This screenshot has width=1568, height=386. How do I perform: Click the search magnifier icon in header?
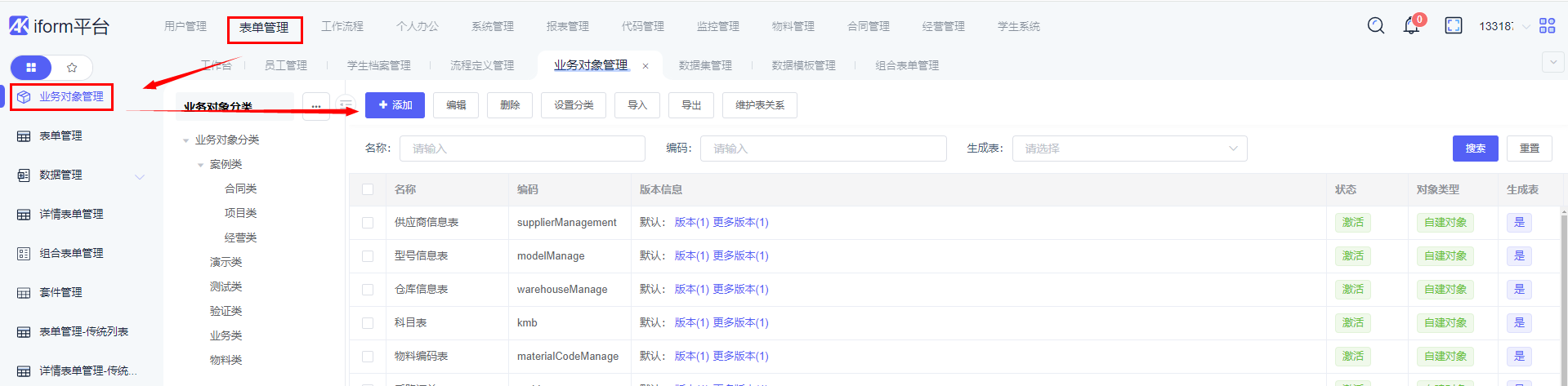click(x=1376, y=26)
